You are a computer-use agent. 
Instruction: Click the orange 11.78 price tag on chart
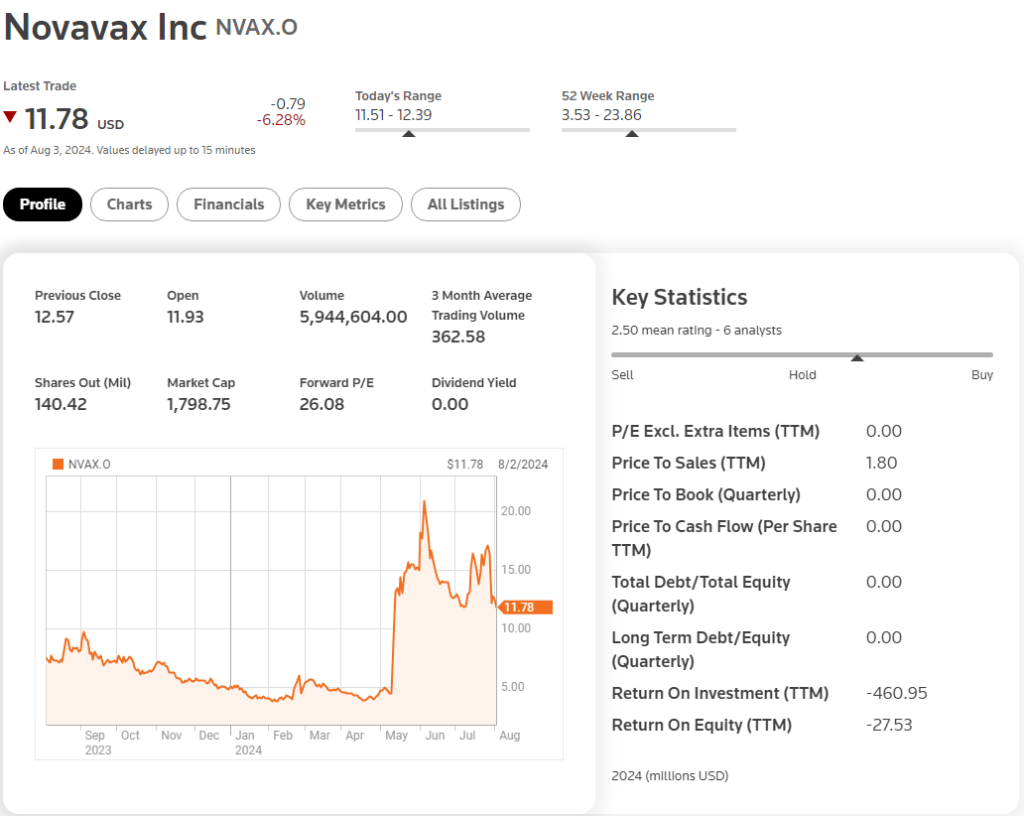click(x=526, y=607)
